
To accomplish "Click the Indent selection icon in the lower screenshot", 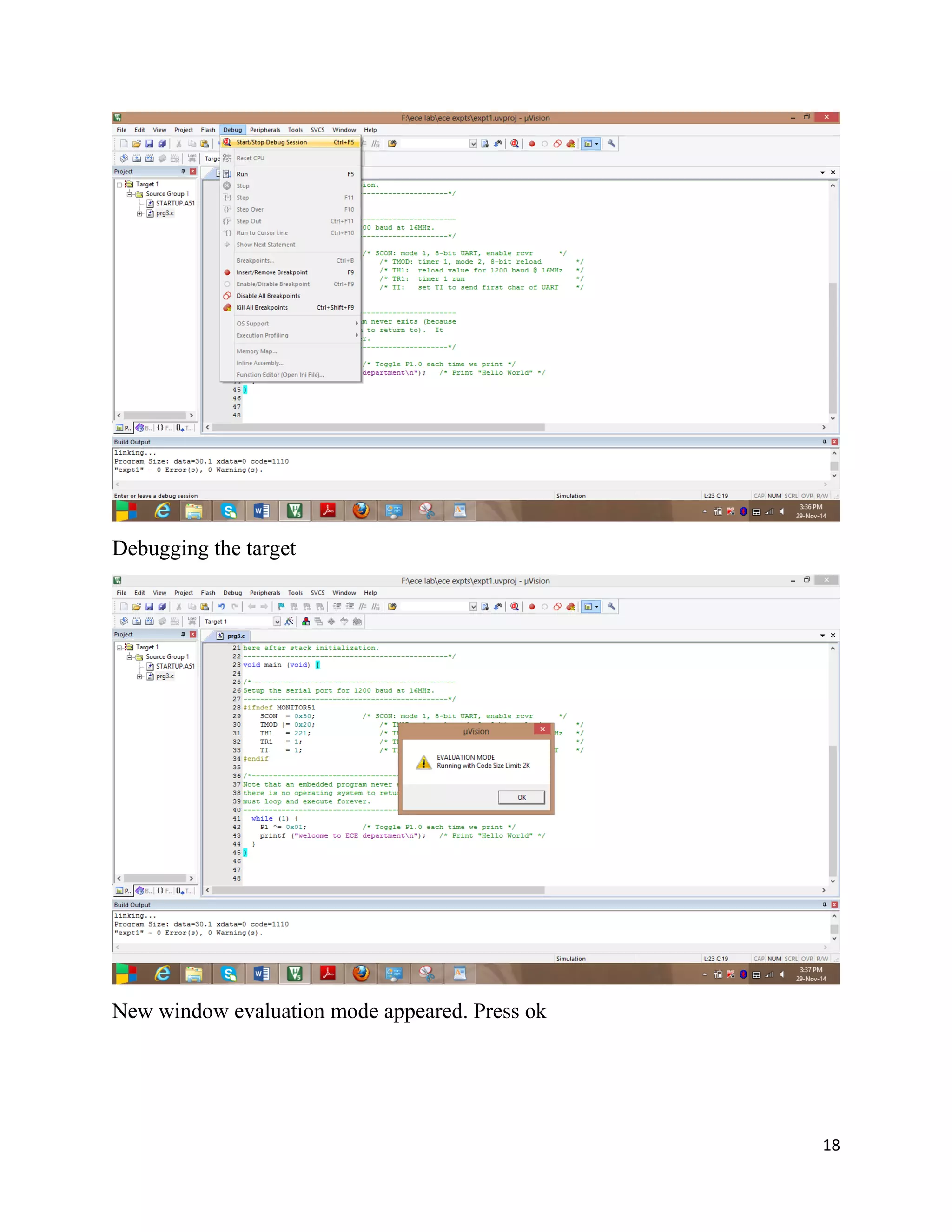I will pos(337,606).
